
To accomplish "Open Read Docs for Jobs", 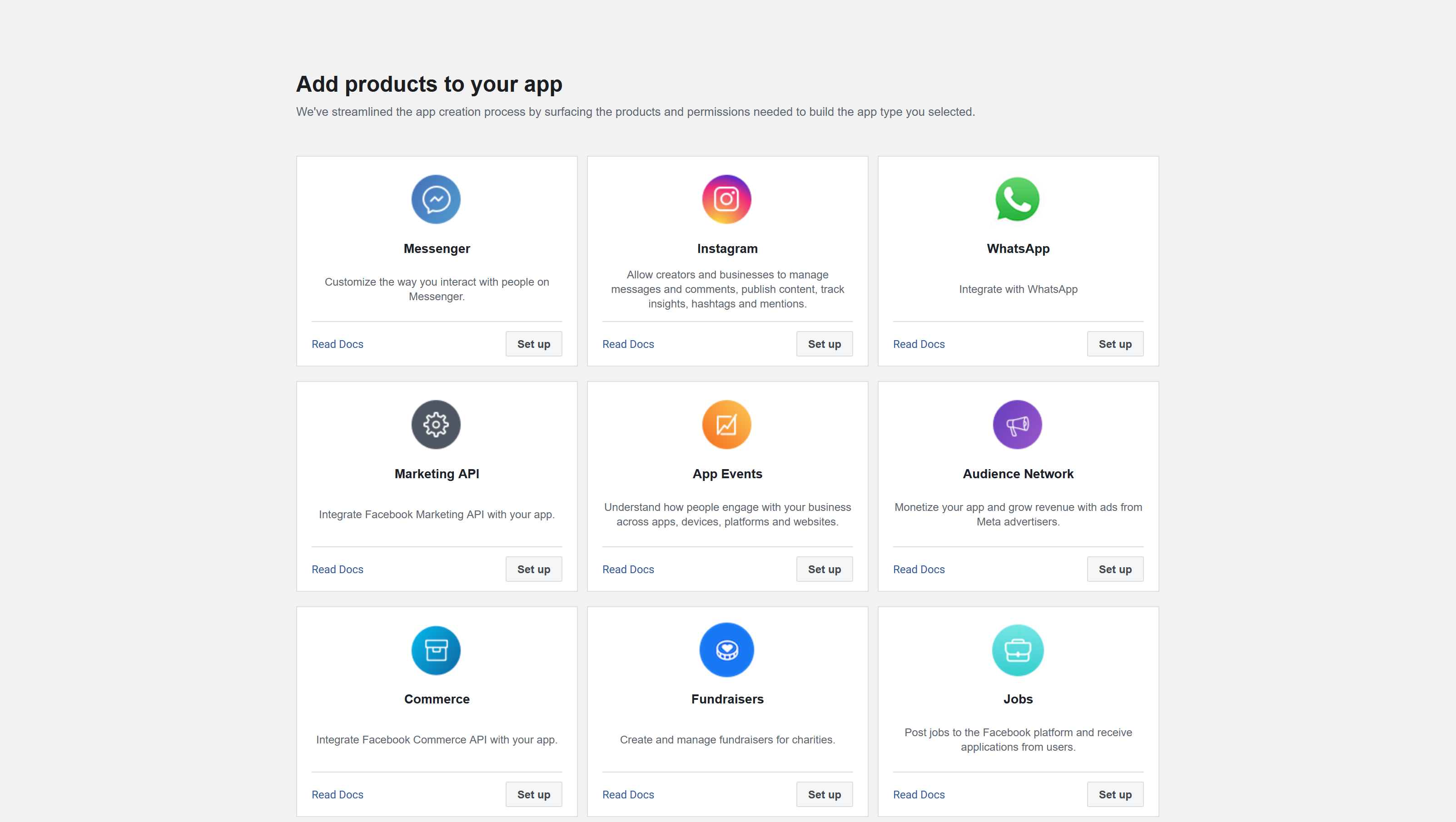I will click(919, 794).
